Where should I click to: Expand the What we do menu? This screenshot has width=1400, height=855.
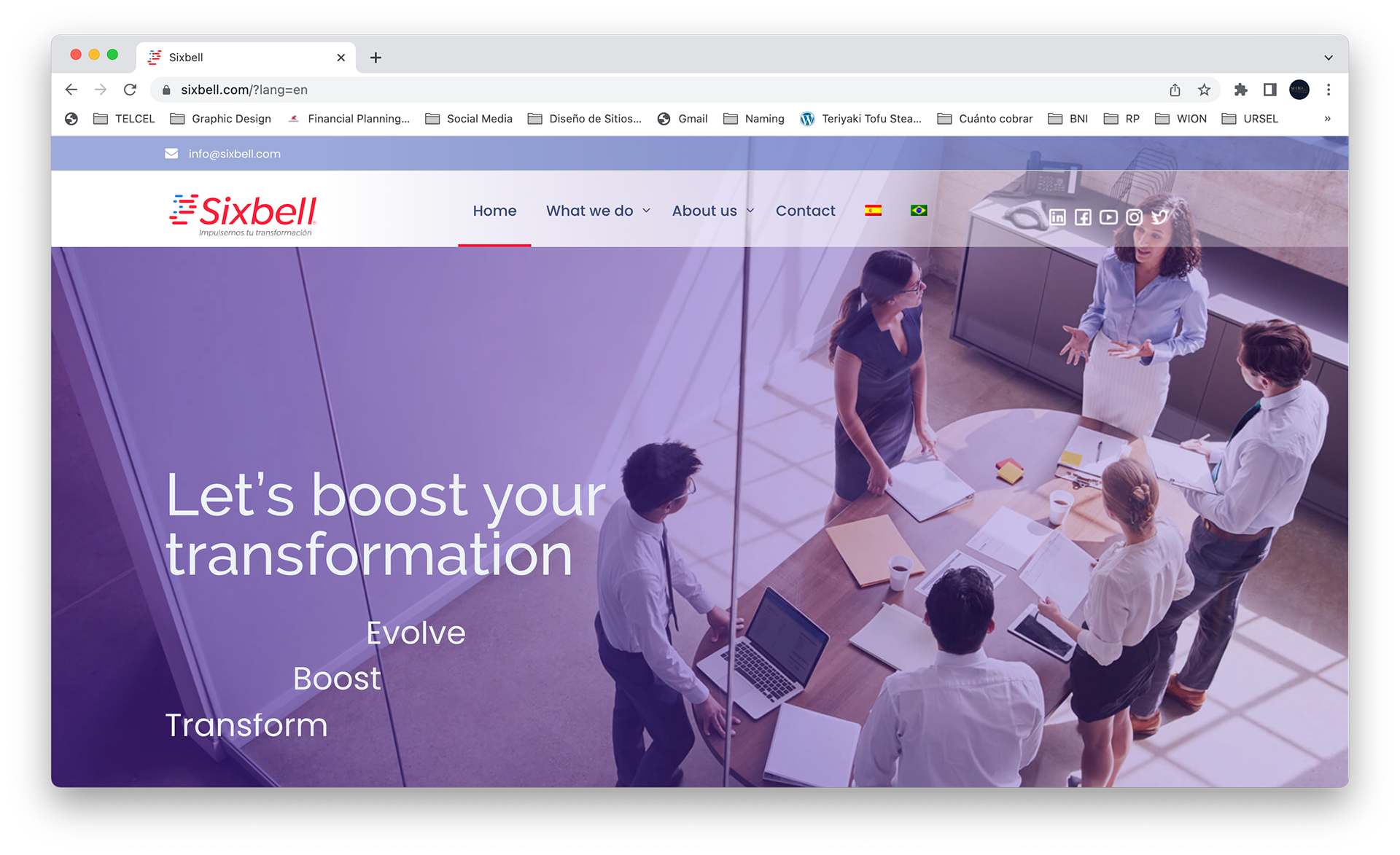(x=598, y=211)
